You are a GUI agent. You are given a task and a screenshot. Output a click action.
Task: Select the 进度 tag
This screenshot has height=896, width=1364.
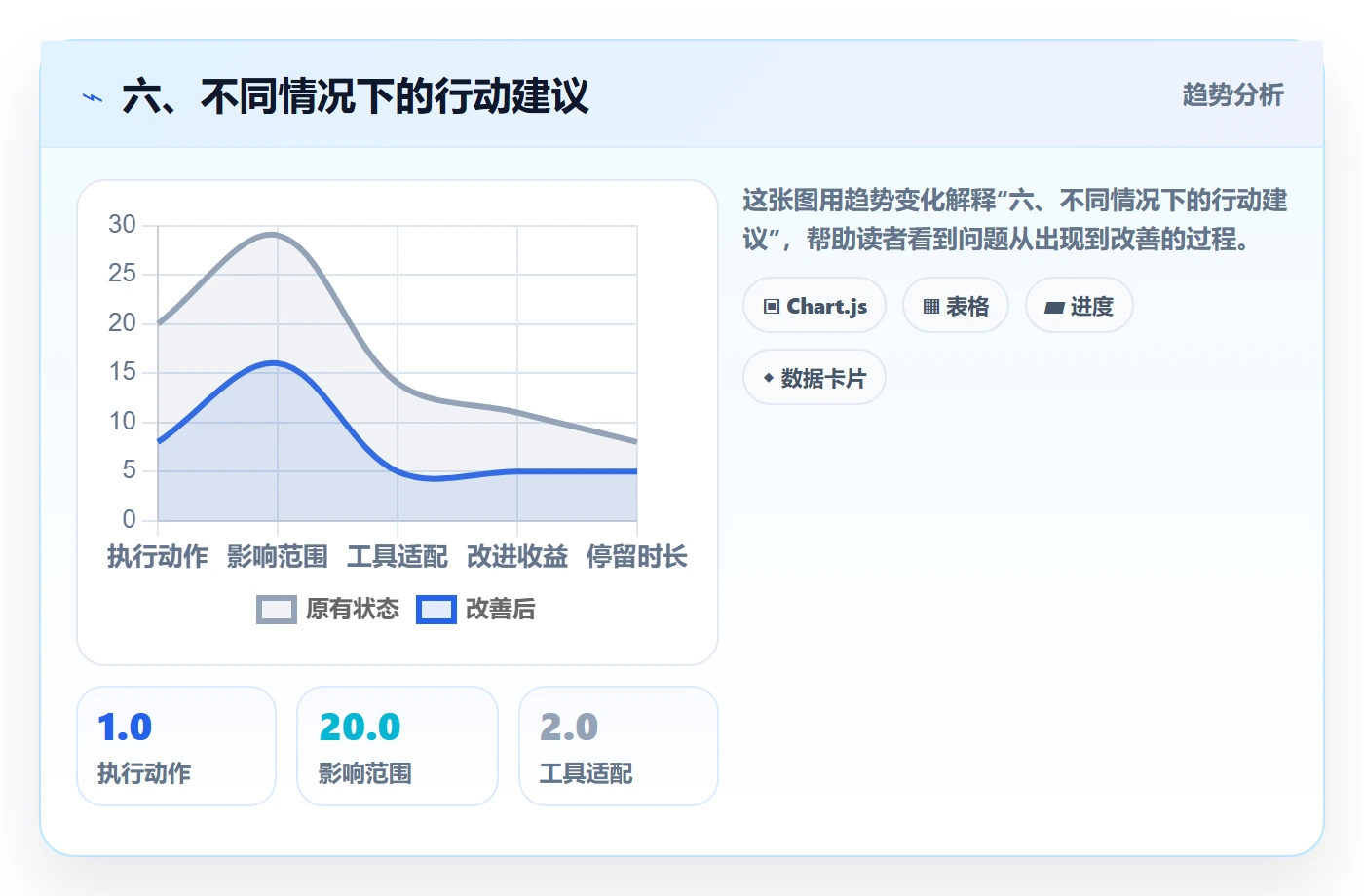(x=1080, y=306)
